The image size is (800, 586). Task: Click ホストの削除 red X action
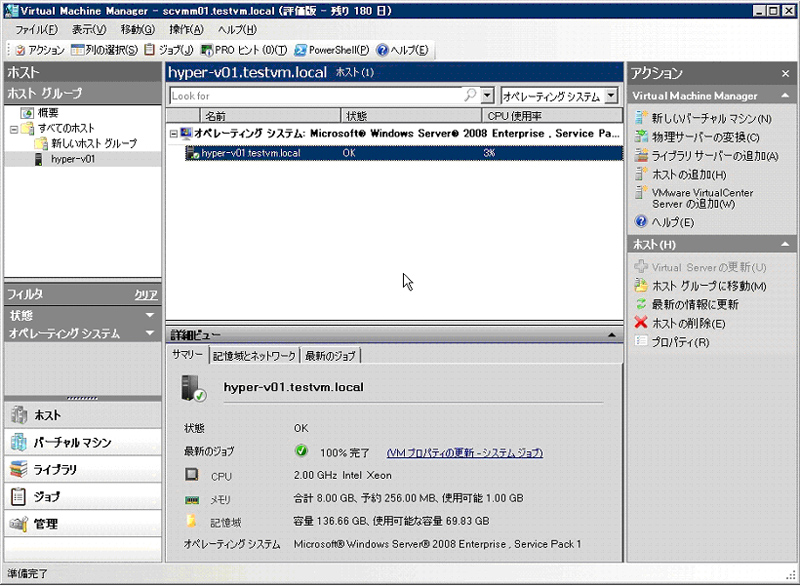(x=680, y=323)
